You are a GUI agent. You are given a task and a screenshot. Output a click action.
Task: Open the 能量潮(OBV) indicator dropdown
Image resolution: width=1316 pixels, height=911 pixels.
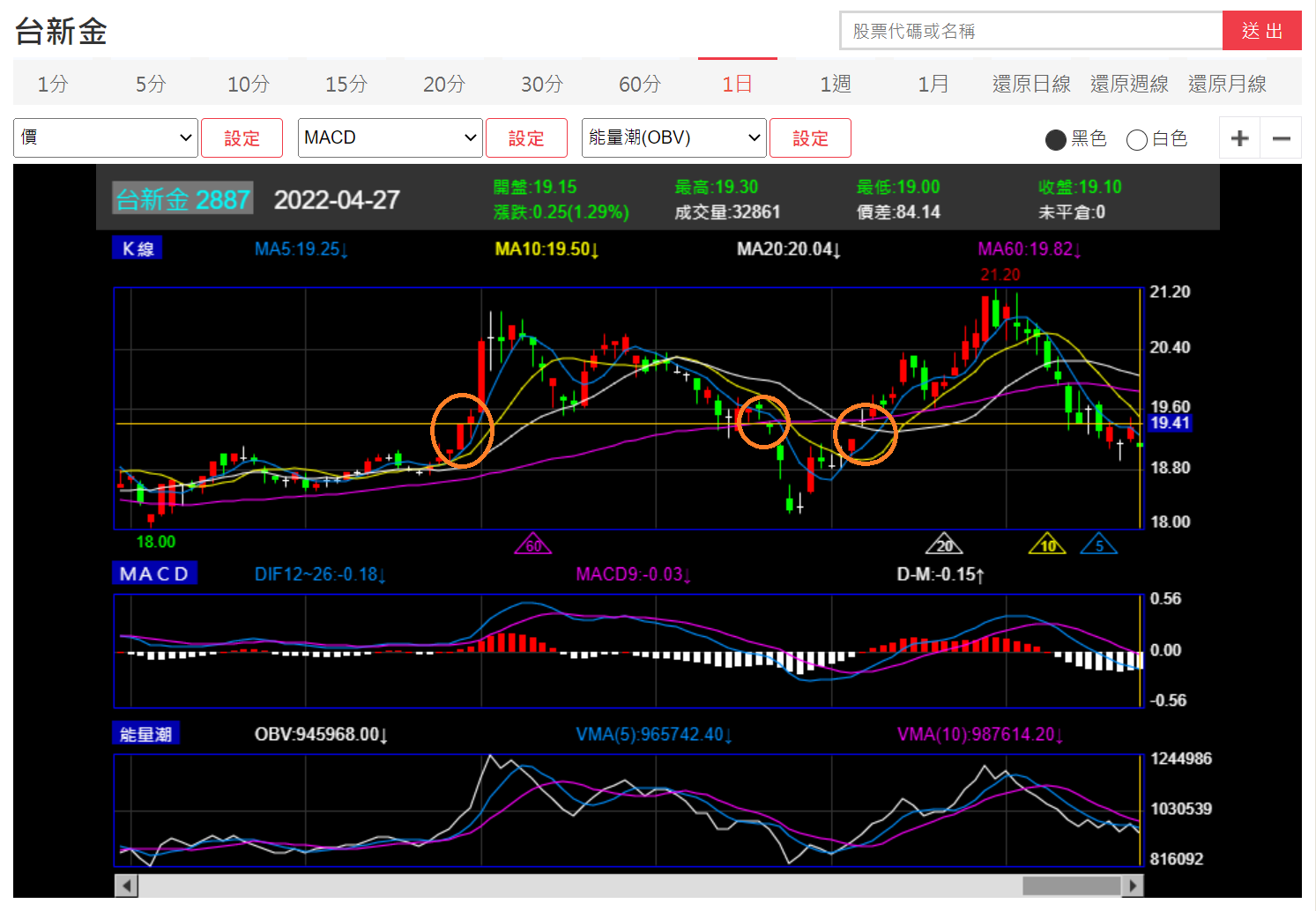[674, 137]
